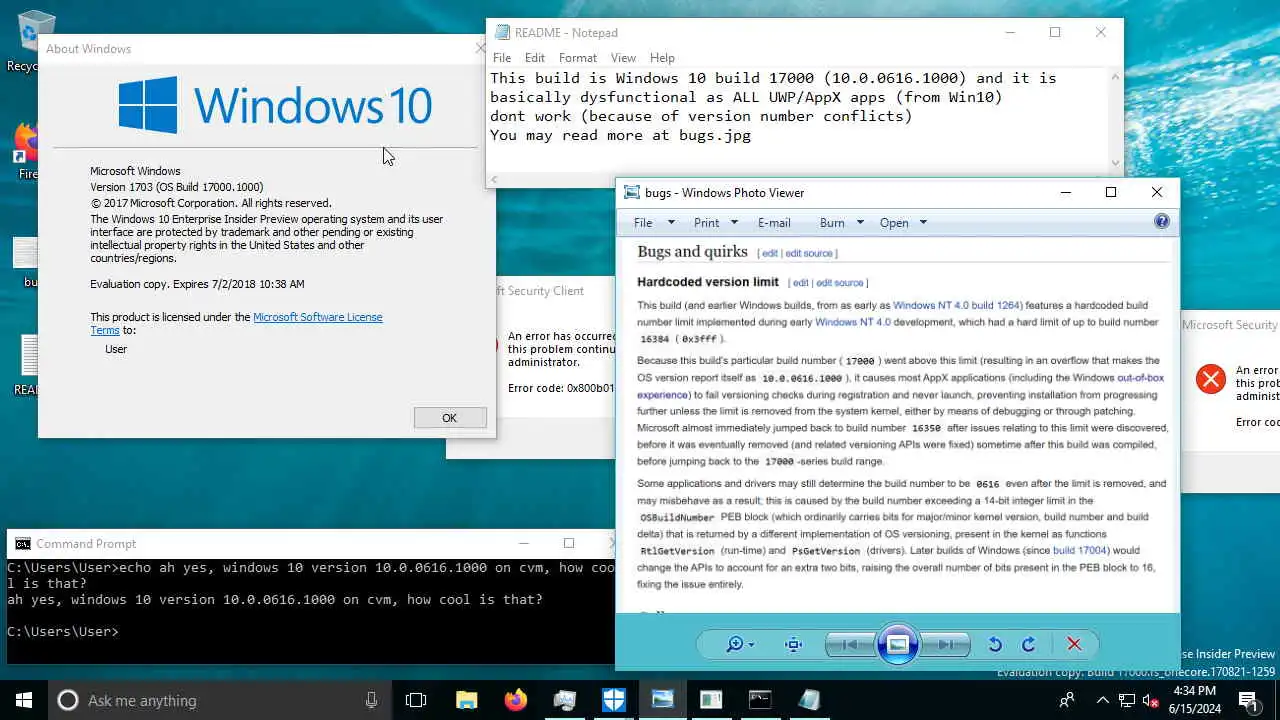The image size is (1280, 720).
Task: Click 'Version 1703 (OS Build 17000.1000)' text
Action: [177, 187]
